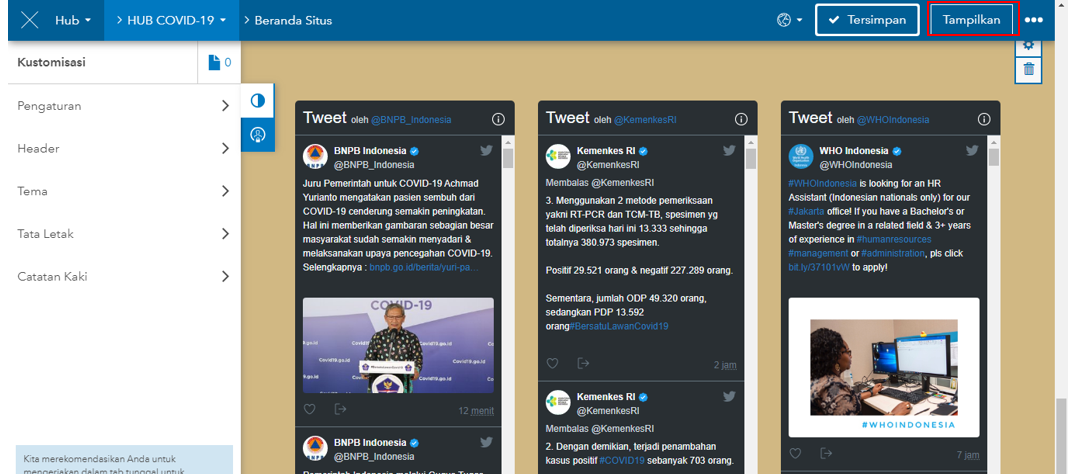The width and height of the screenshot is (1074, 474).
Task: Click the Kustomisasi panel title
Action: pyautogui.click(x=51, y=62)
